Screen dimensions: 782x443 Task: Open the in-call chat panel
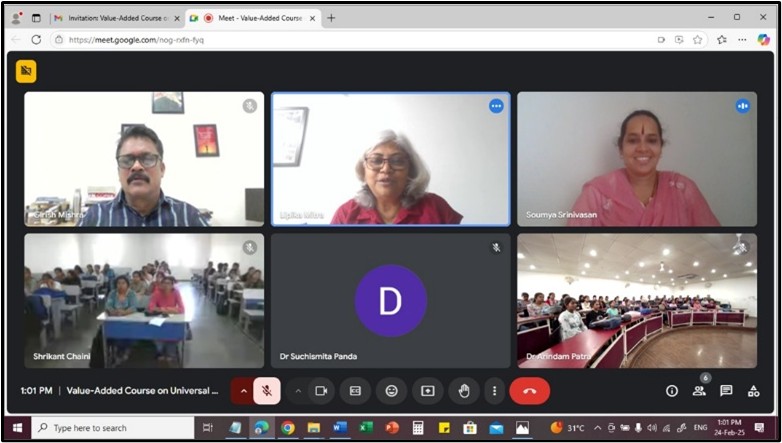(x=726, y=391)
